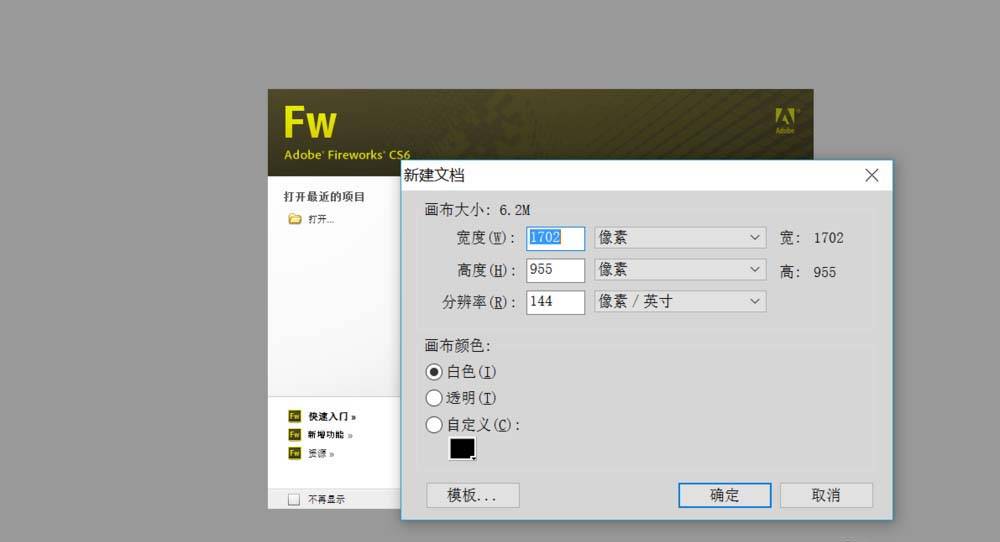The width and height of the screenshot is (1000, 542).
Task: Expand the 高度 unit dropdown
Action: tap(680, 270)
